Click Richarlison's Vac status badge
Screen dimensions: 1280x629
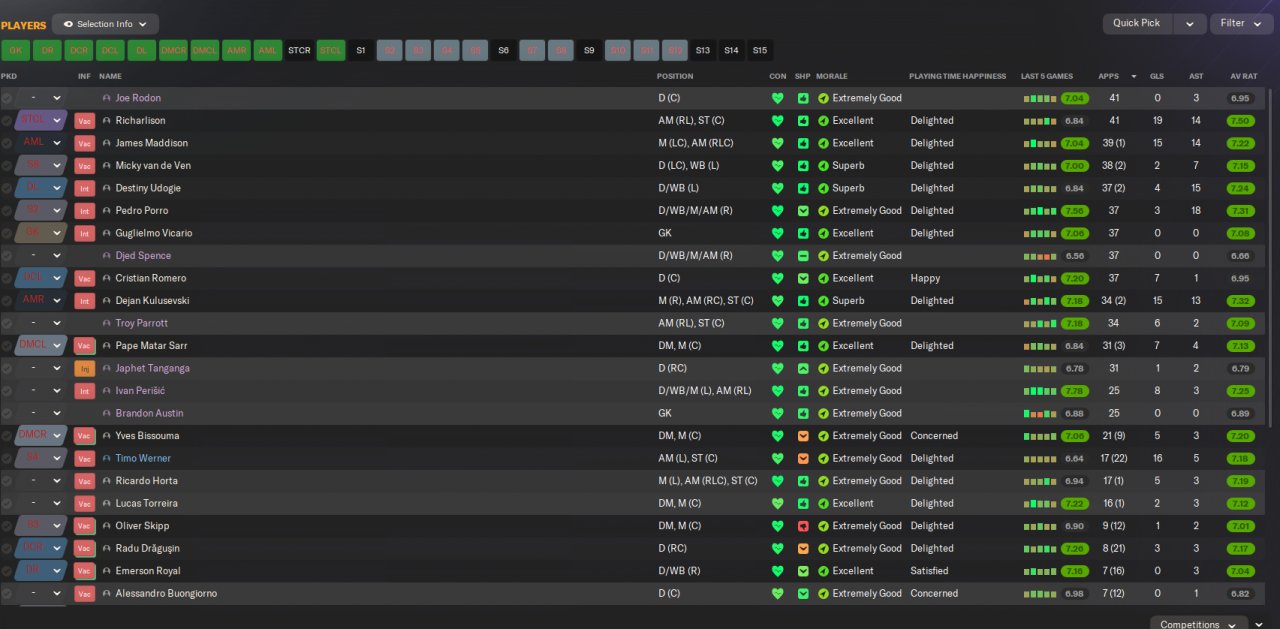pyautogui.click(x=85, y=121)
